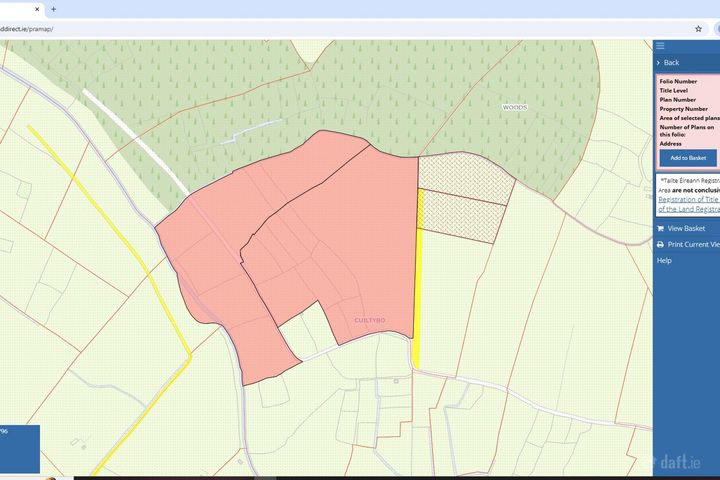Click the lower hatched plot on map
The image size is (720, 480).
(465, 218)
